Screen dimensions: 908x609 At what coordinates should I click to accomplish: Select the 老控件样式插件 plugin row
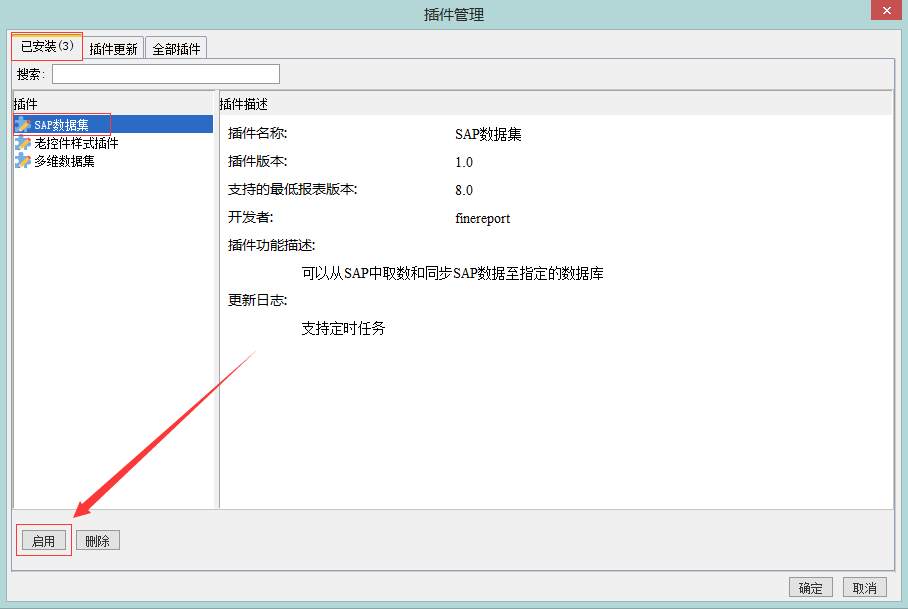pos(114,143)
